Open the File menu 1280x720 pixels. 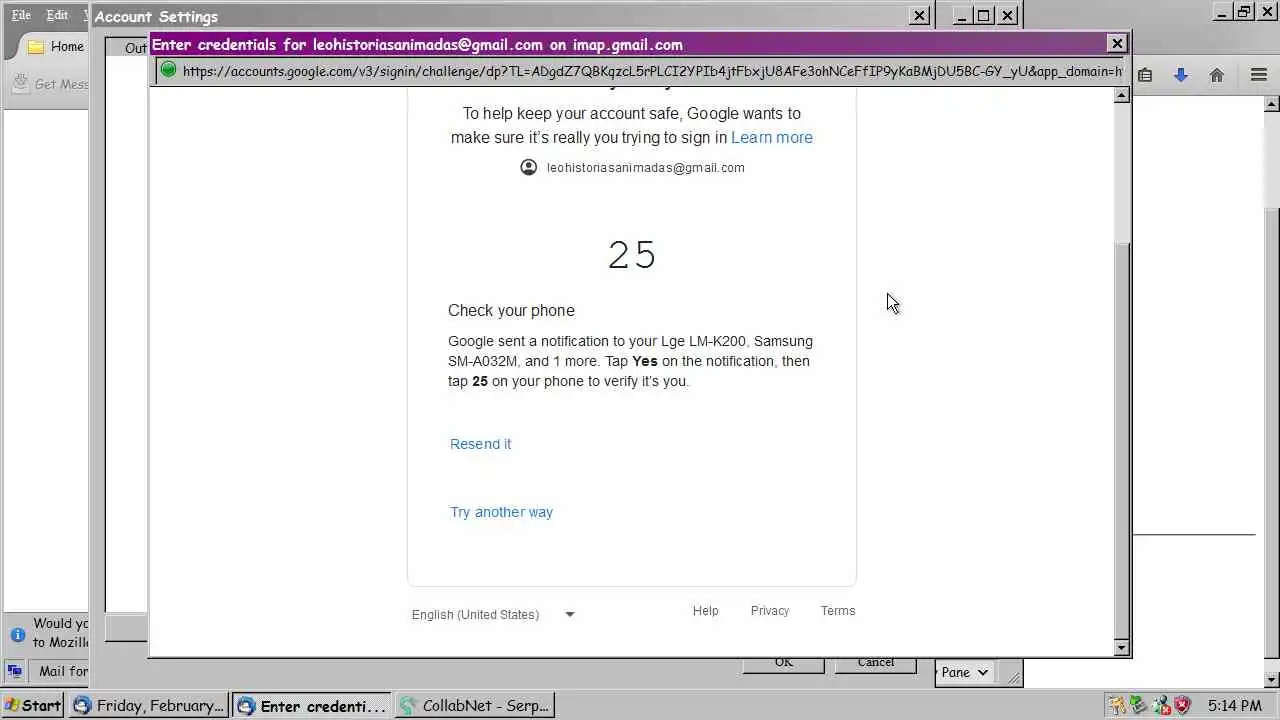21,15
